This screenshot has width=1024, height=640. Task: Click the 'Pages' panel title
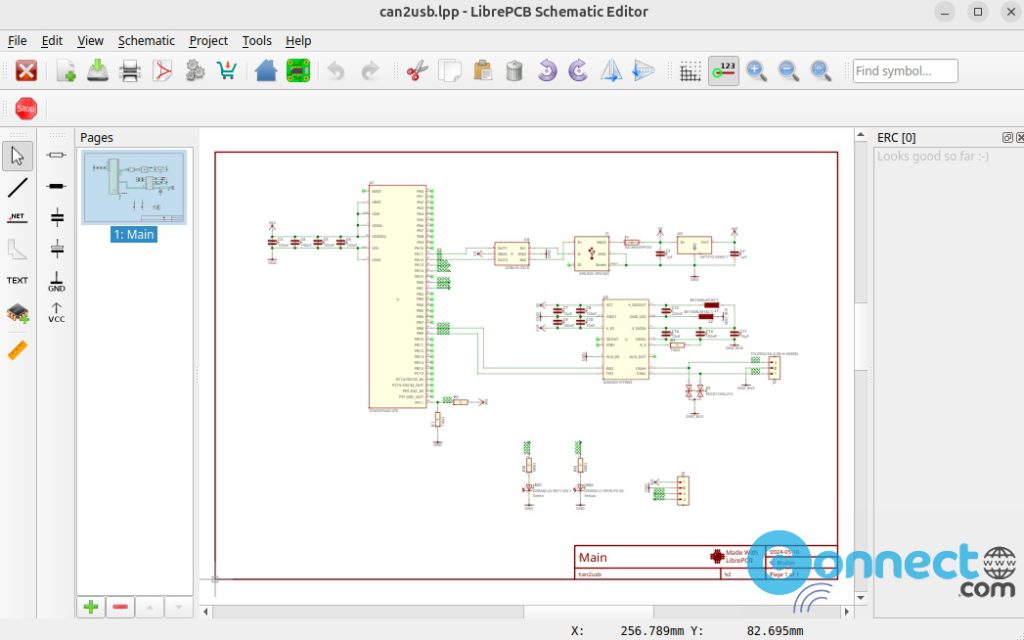point(97,137)
